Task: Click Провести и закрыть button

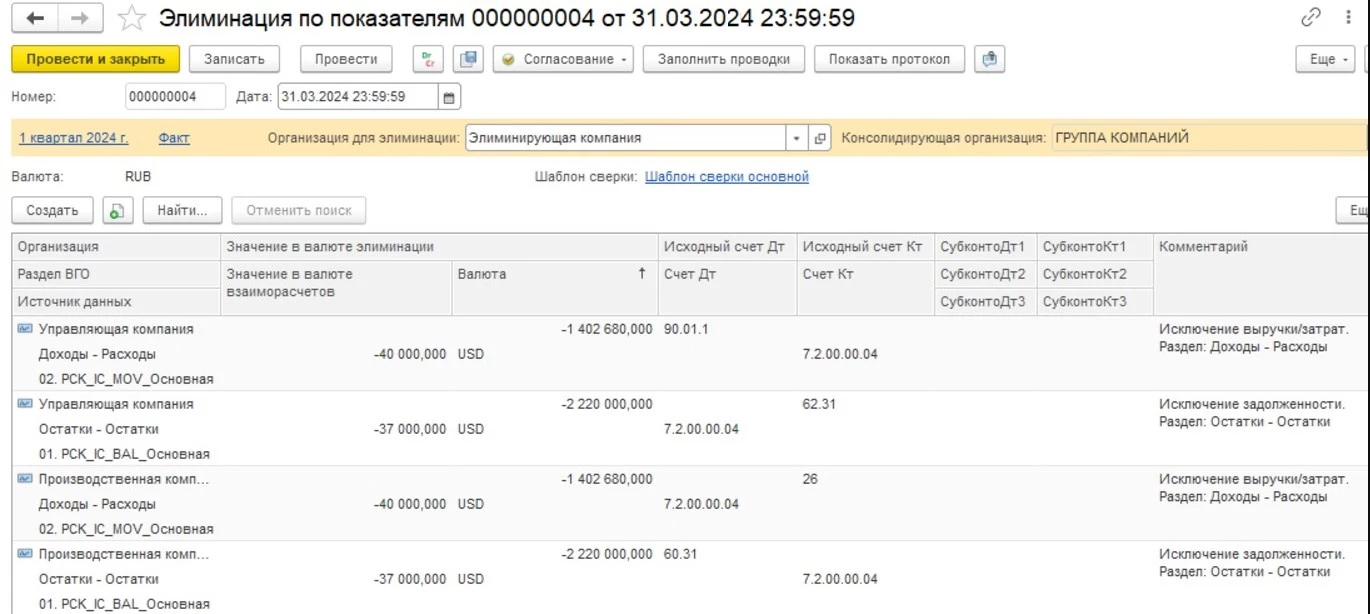Action: [x=95, y=59]
